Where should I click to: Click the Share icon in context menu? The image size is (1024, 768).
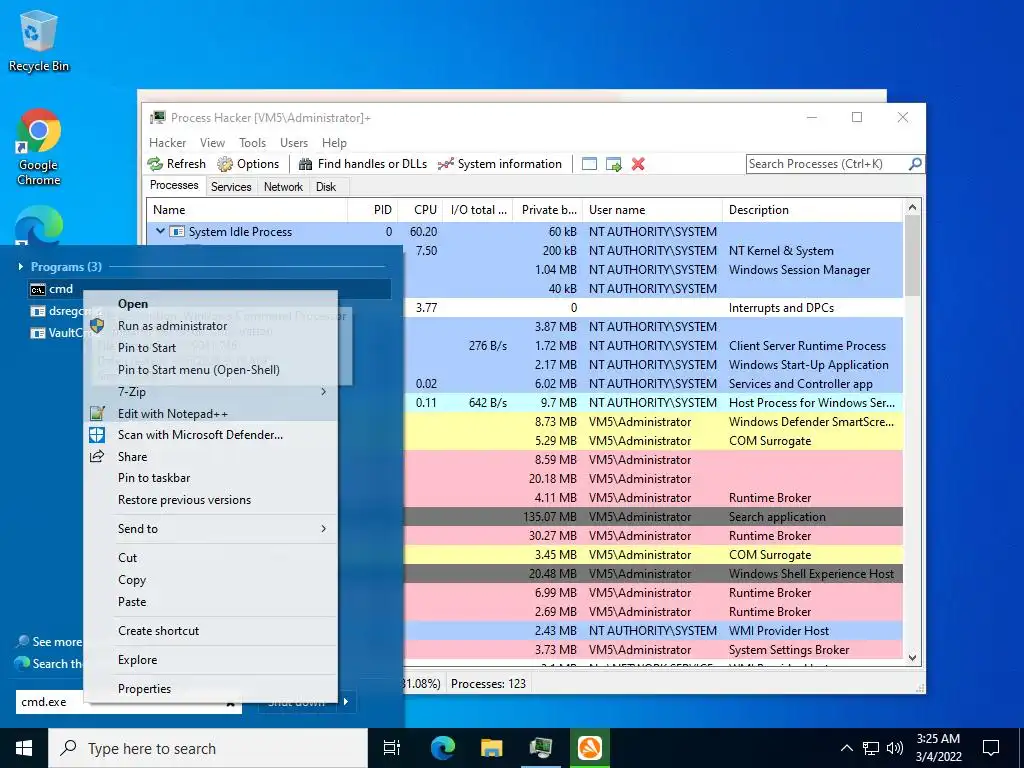tap(97, 456)
